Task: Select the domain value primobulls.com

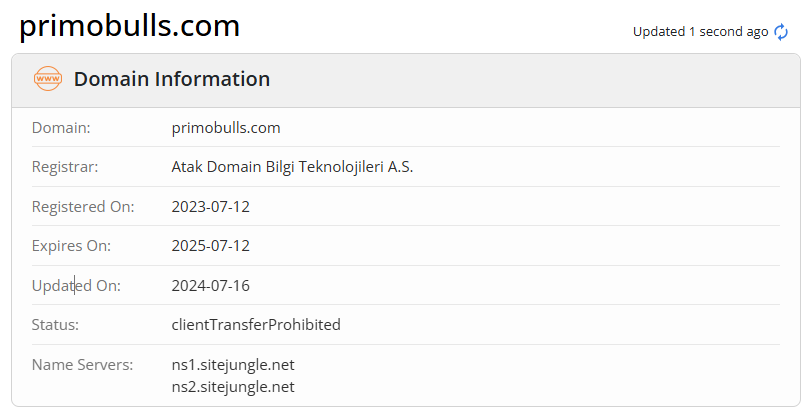Action: pyautogui.click(x=226, y=128)
